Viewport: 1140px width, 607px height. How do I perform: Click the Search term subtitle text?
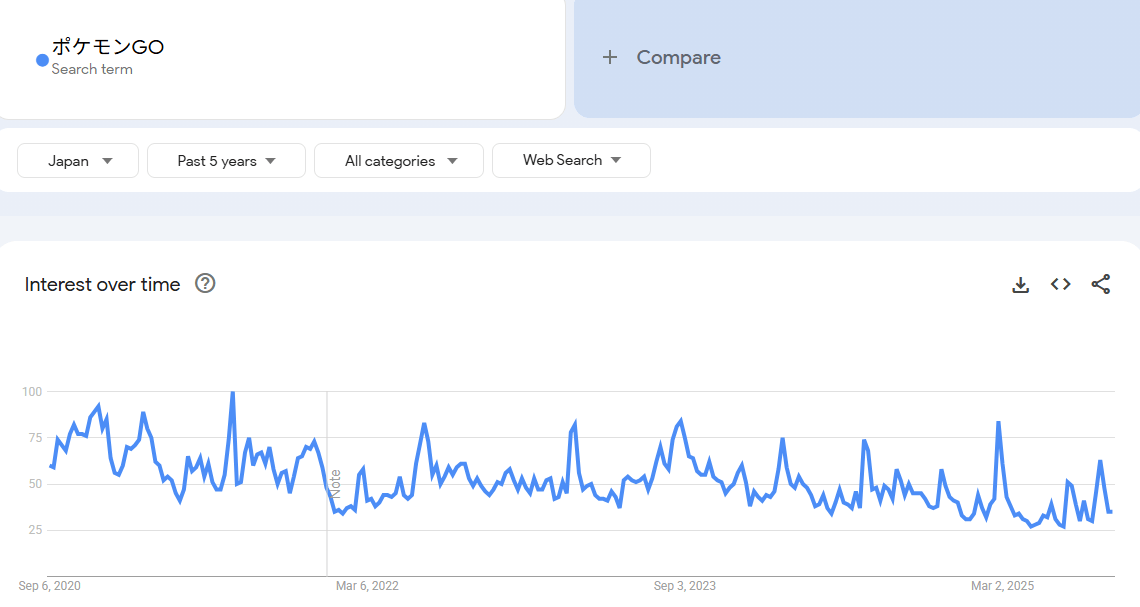pos(92,70)
